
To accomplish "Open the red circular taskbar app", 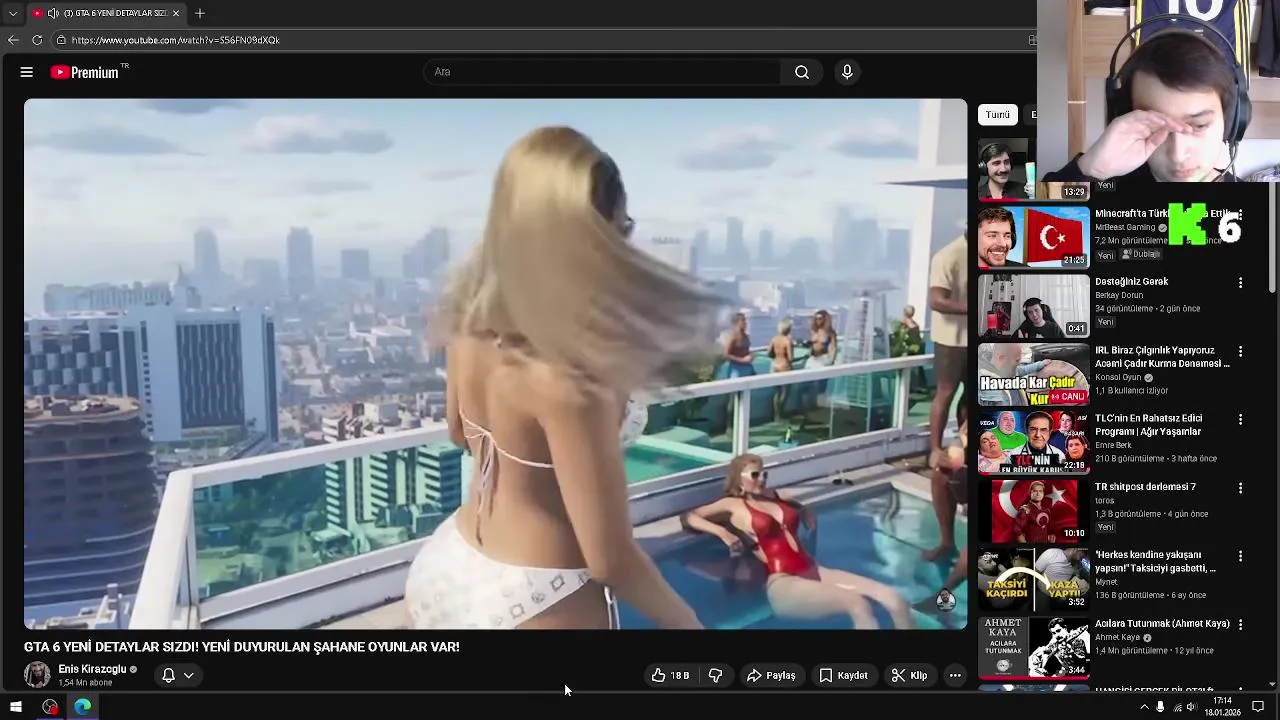I will click(x=50, y=707).
